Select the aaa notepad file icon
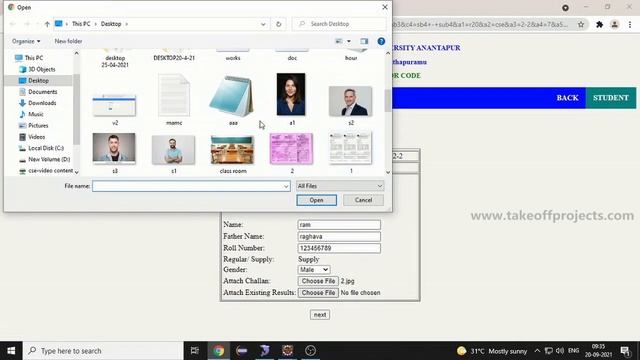Image resolution: width=640 pixels, height=360 pixels. 232,96
